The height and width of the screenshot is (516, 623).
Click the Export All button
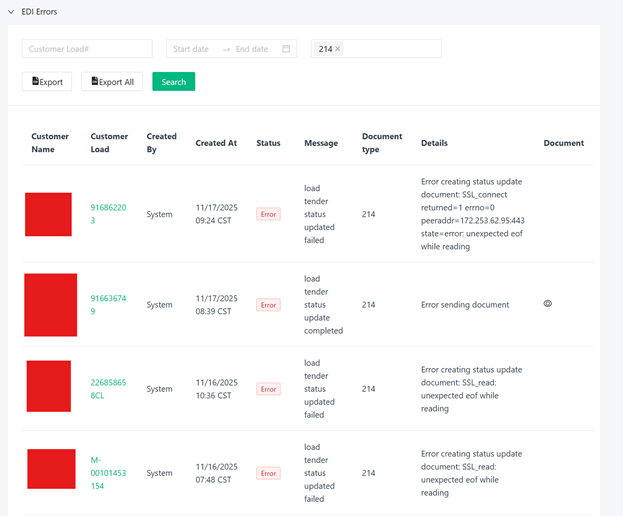pyautogui.click(x=112, y=81)
